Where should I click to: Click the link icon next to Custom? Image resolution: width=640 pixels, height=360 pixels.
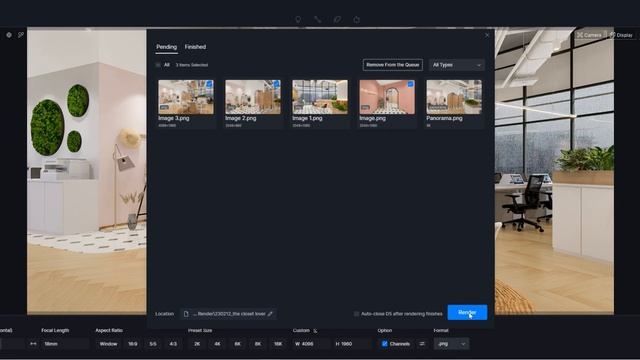[x=316, y=331]
